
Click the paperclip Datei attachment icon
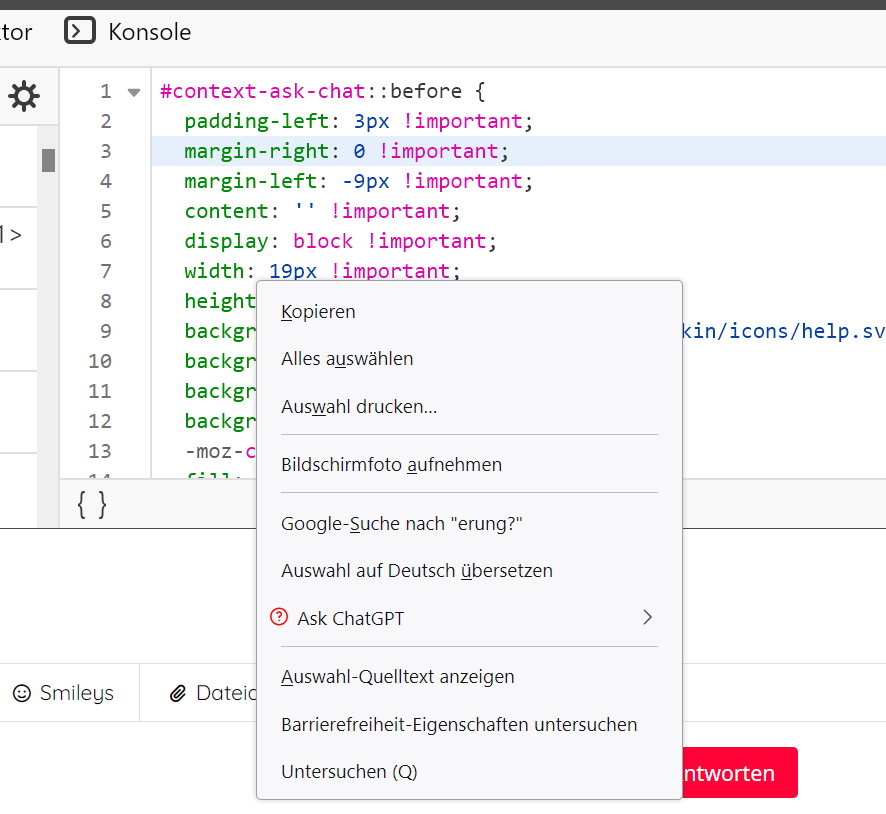[x=179, y=693]
